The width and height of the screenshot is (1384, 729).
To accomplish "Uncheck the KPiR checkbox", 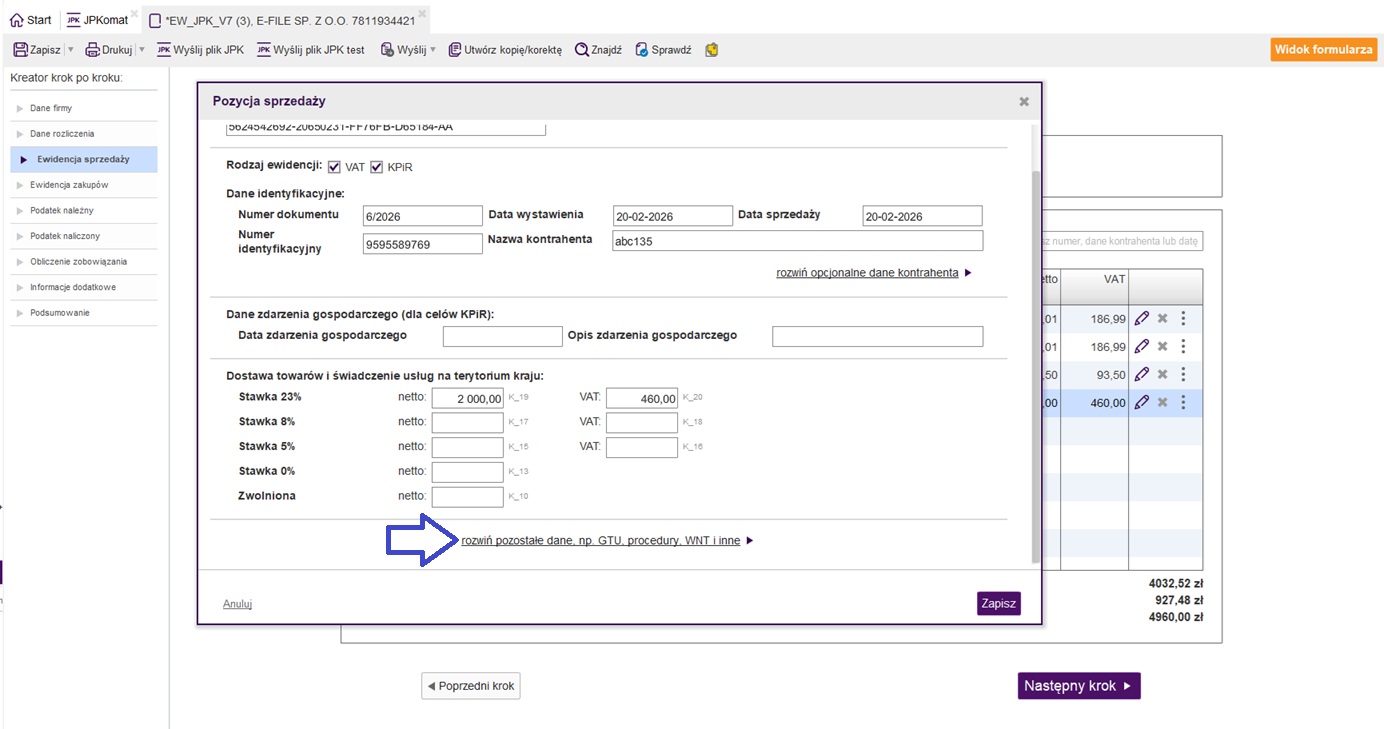I will 377,167.
